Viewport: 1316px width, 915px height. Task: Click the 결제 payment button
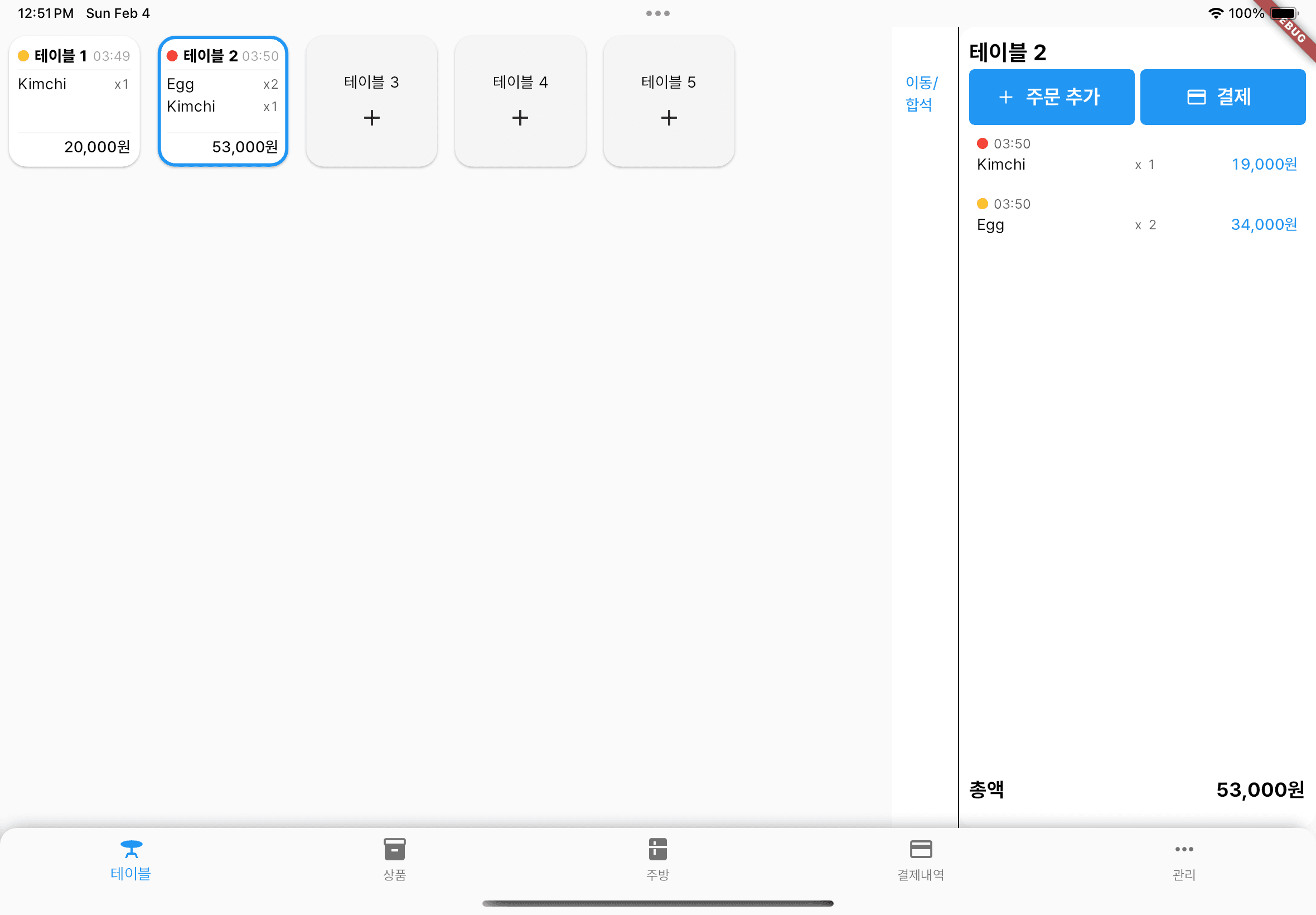[x=1222, y=97]
